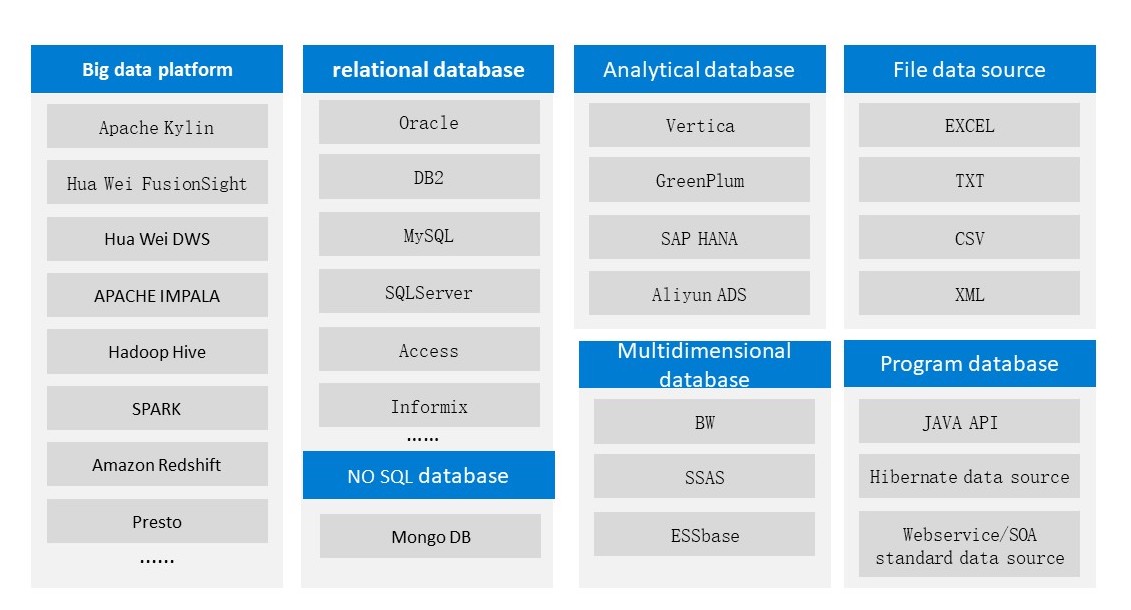
Task: Choose the File data source header
Action: [969, 69]
